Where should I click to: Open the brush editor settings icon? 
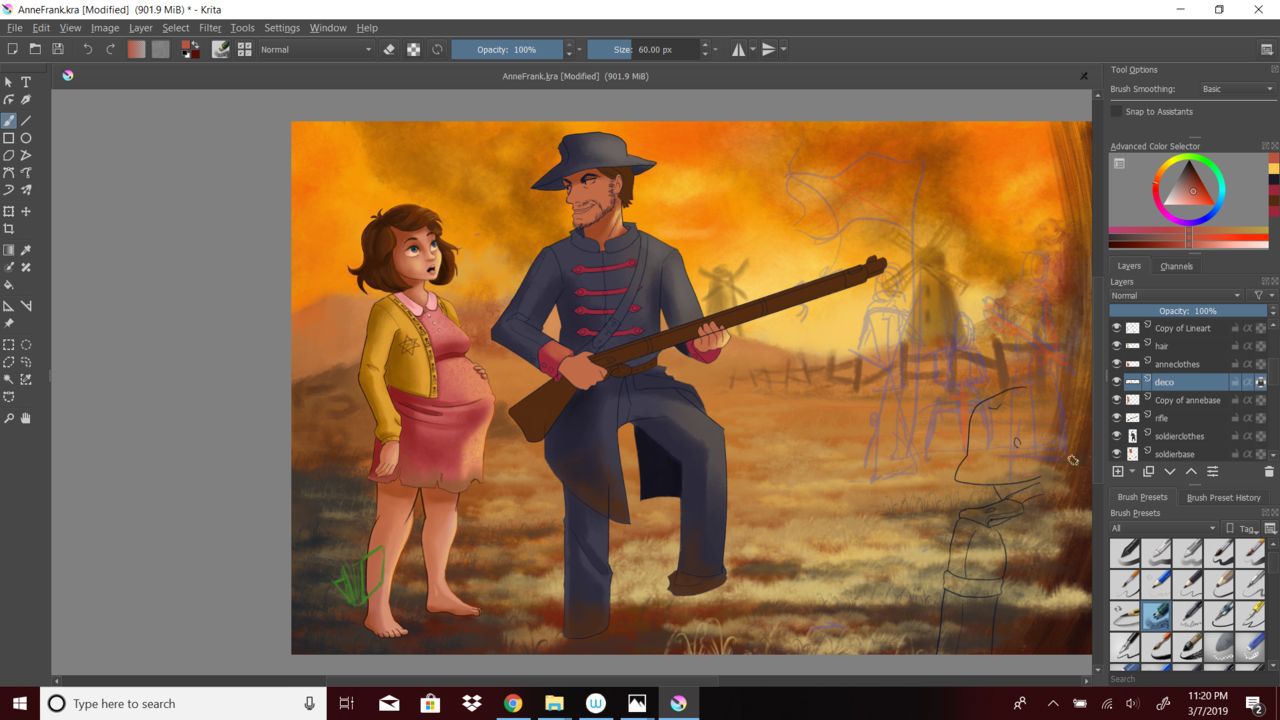pos(221,49)
